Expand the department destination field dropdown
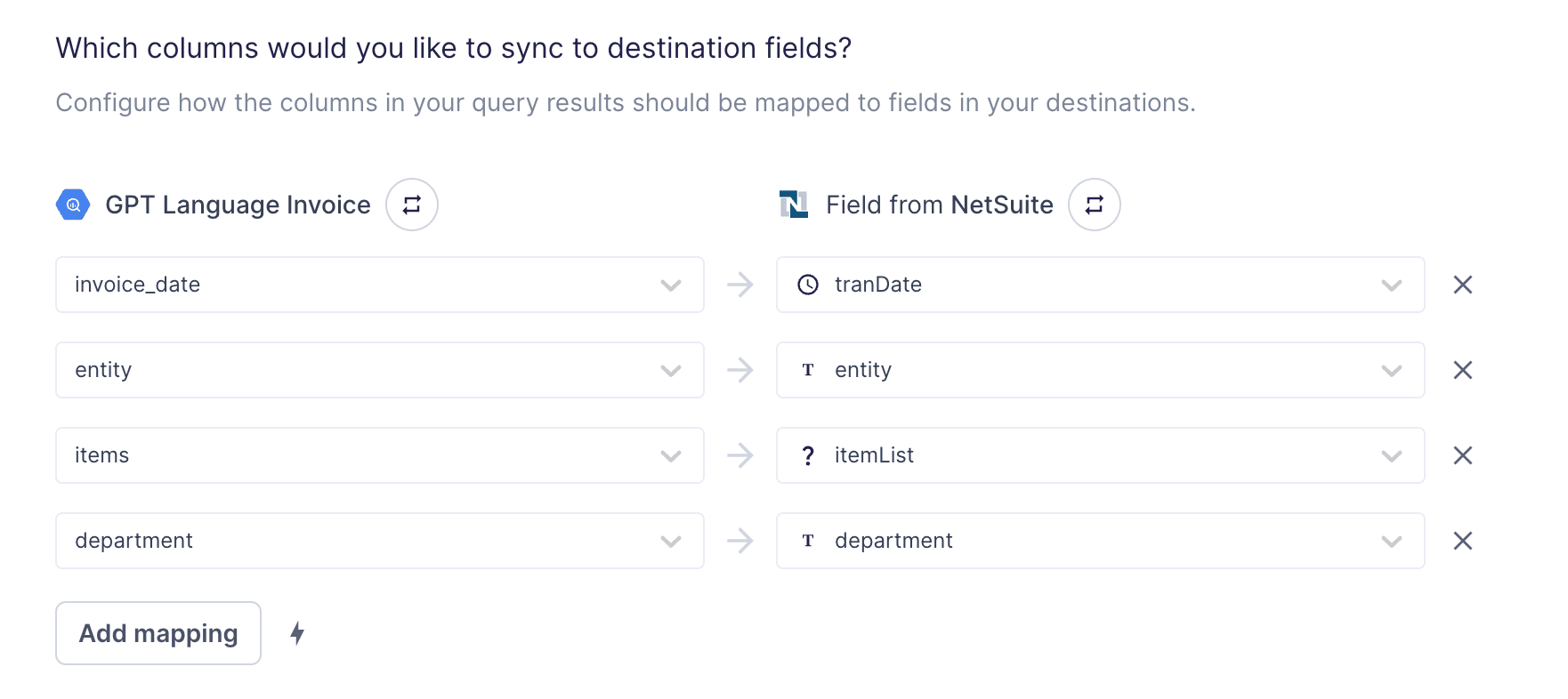The image size is (1568, 699). click(1100, 541)
